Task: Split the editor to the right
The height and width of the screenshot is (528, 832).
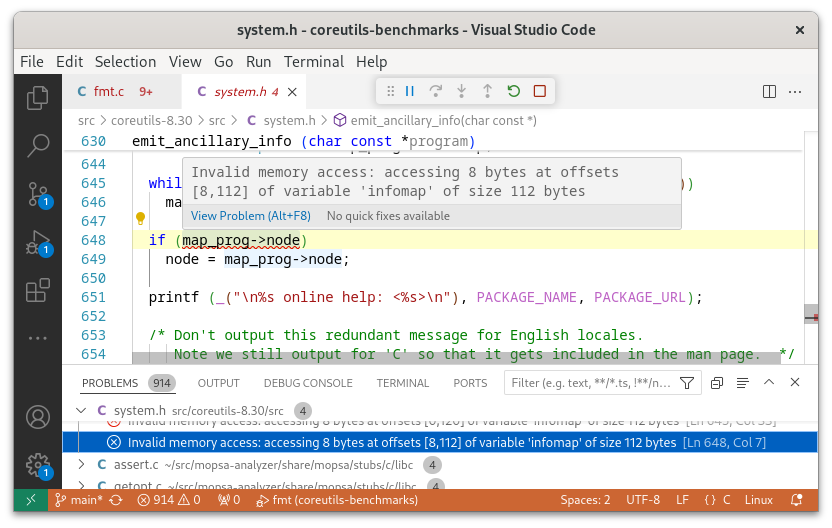Action: click(x=769, y=91)
